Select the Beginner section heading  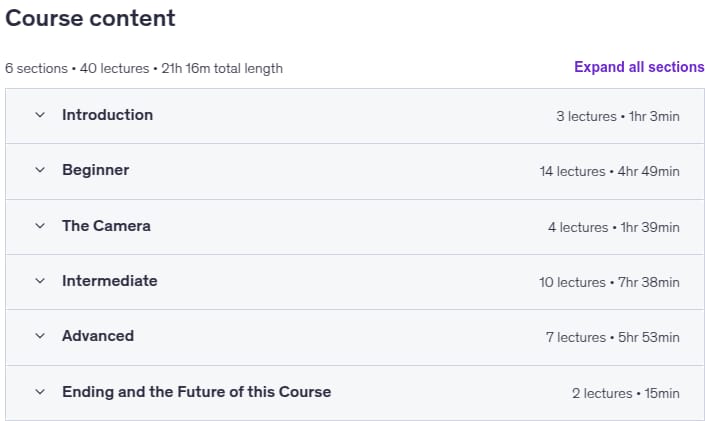(x=96, y=170)
